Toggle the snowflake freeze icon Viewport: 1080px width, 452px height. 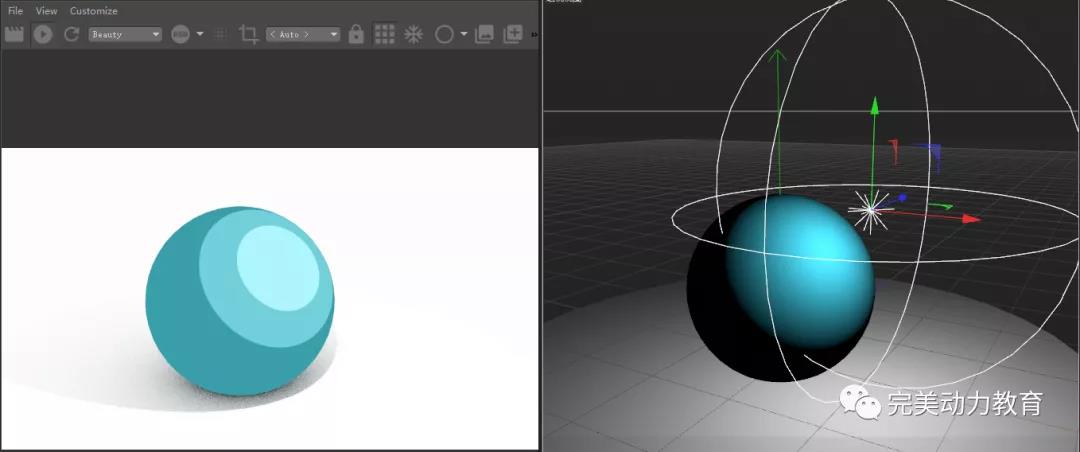[x=413, y=34]
